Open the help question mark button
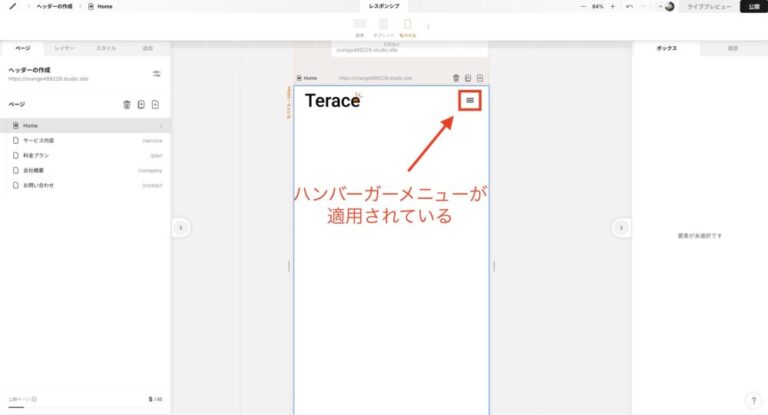 coord(753,401)
